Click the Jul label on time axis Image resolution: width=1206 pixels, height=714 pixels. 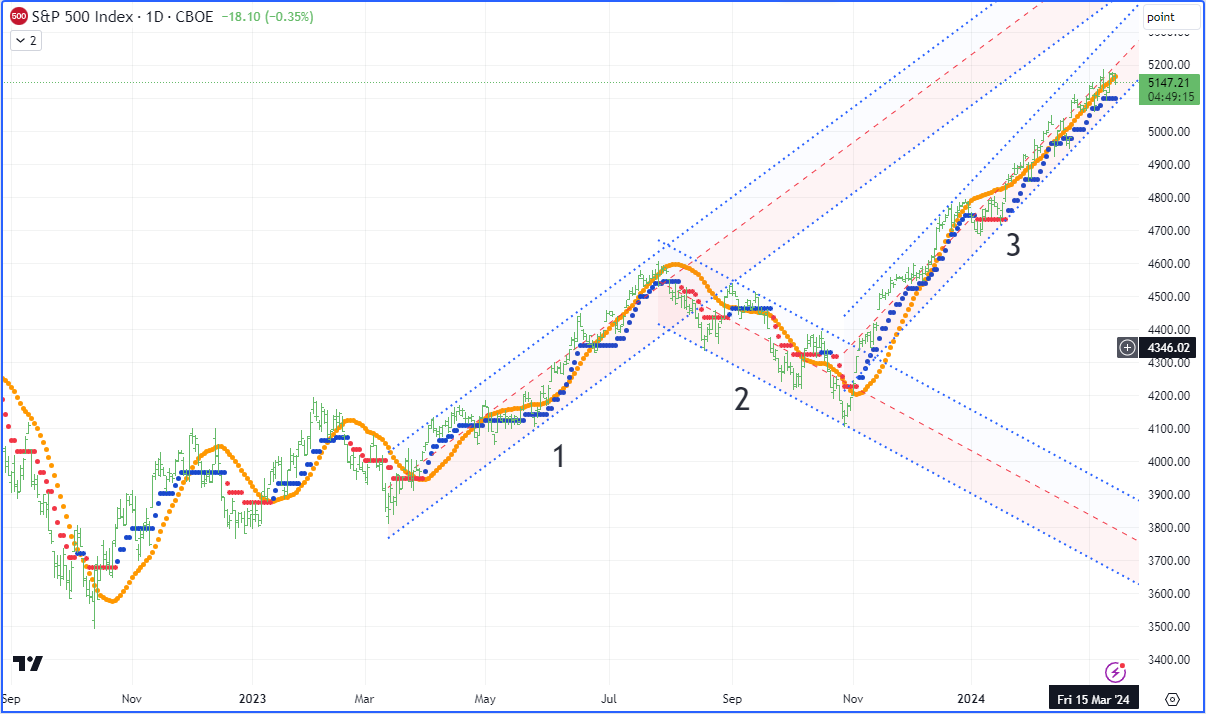[x=610, y=699]
